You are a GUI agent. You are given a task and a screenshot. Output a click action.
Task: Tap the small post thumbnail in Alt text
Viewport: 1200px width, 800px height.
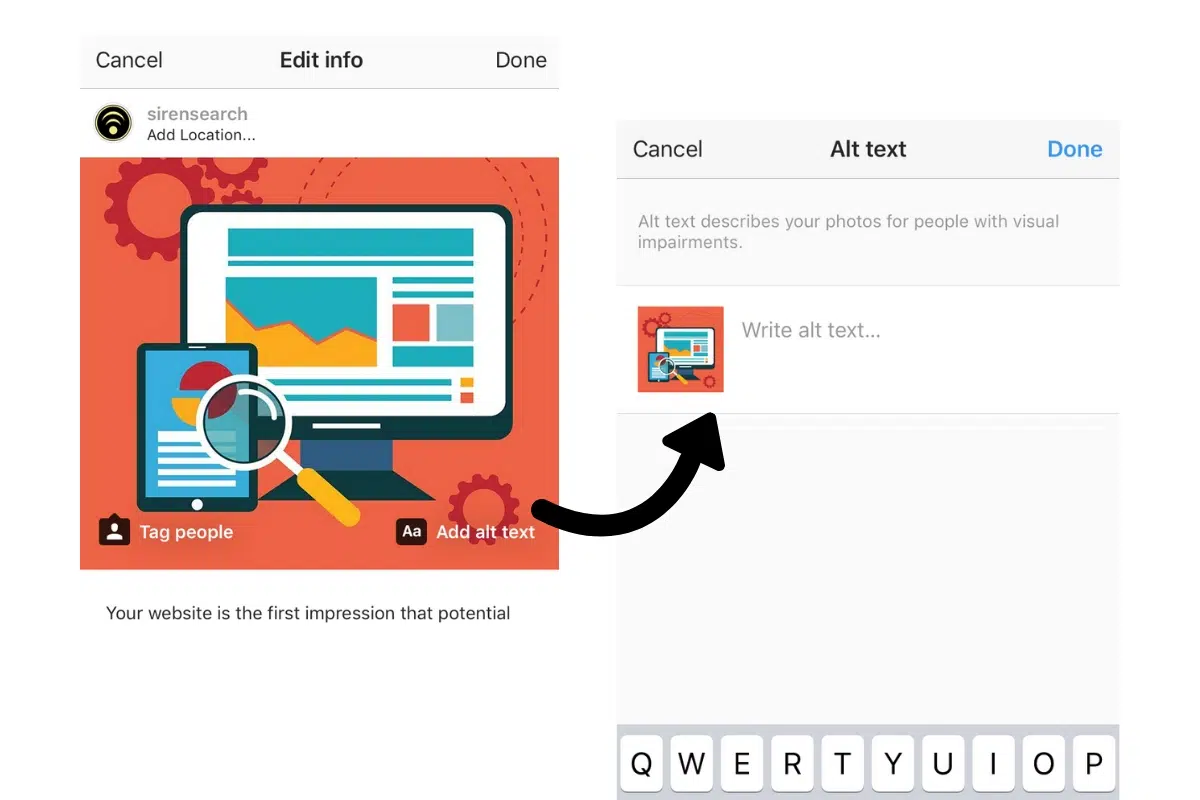[x=681, y=349]
